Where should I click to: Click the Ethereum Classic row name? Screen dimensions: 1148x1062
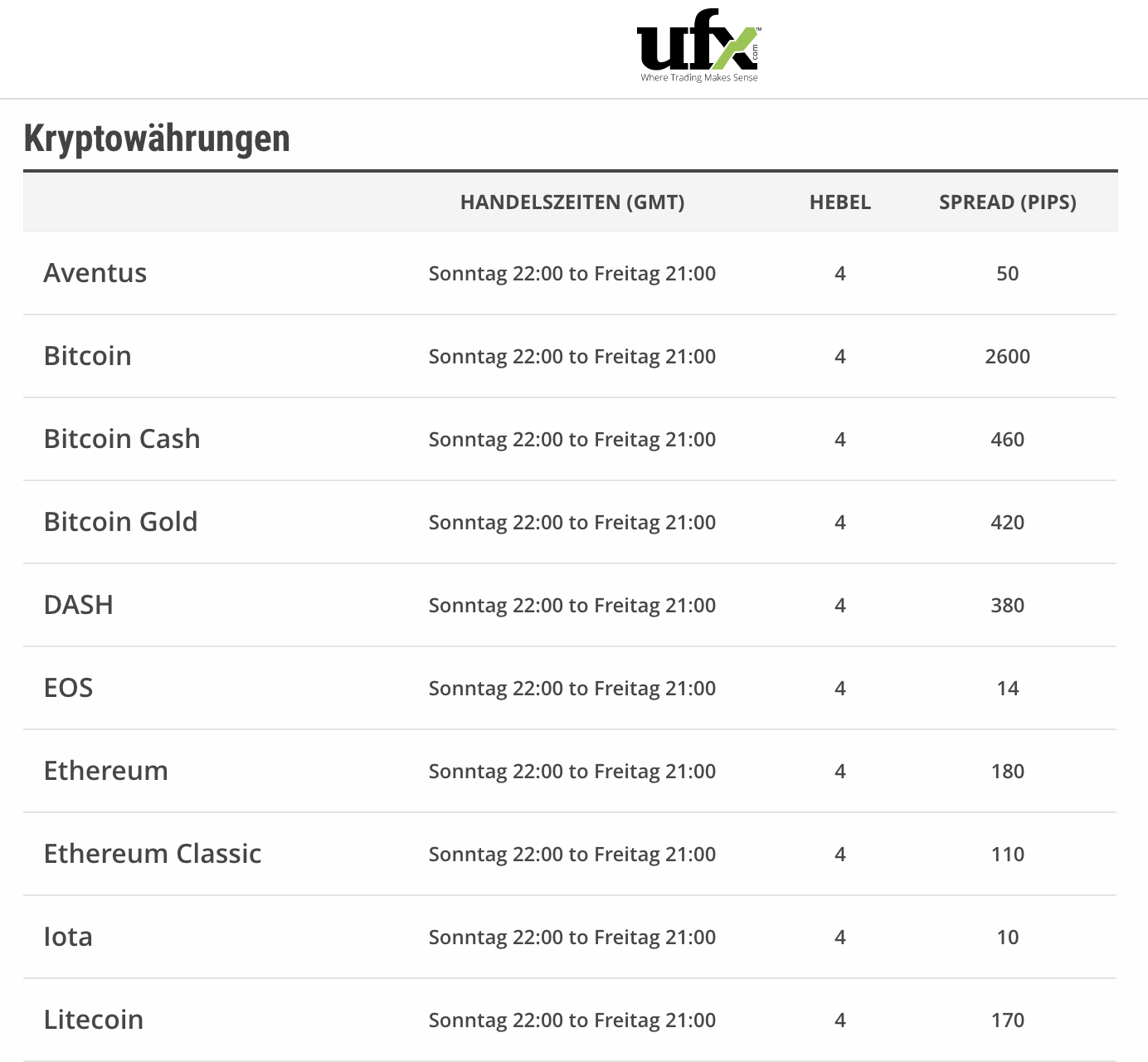coord(153,854)
